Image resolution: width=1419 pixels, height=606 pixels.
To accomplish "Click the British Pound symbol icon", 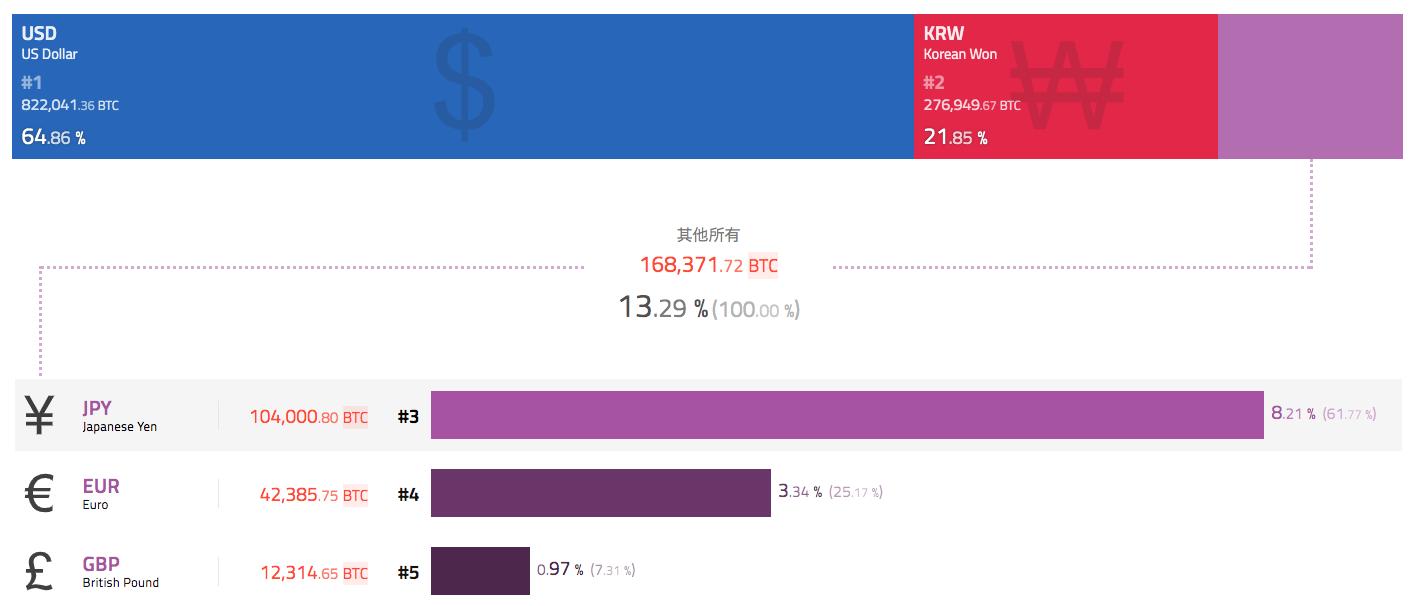I will click(39, 572).
